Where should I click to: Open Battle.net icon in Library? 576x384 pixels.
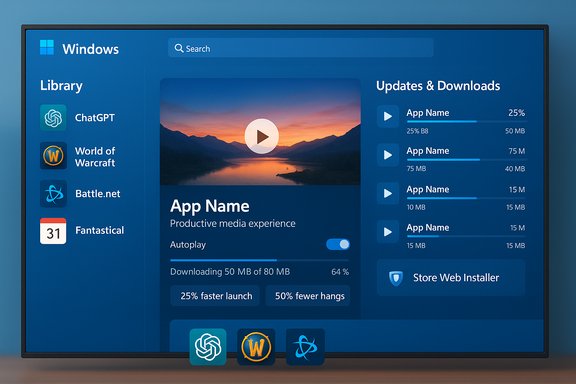pos(53,194)
